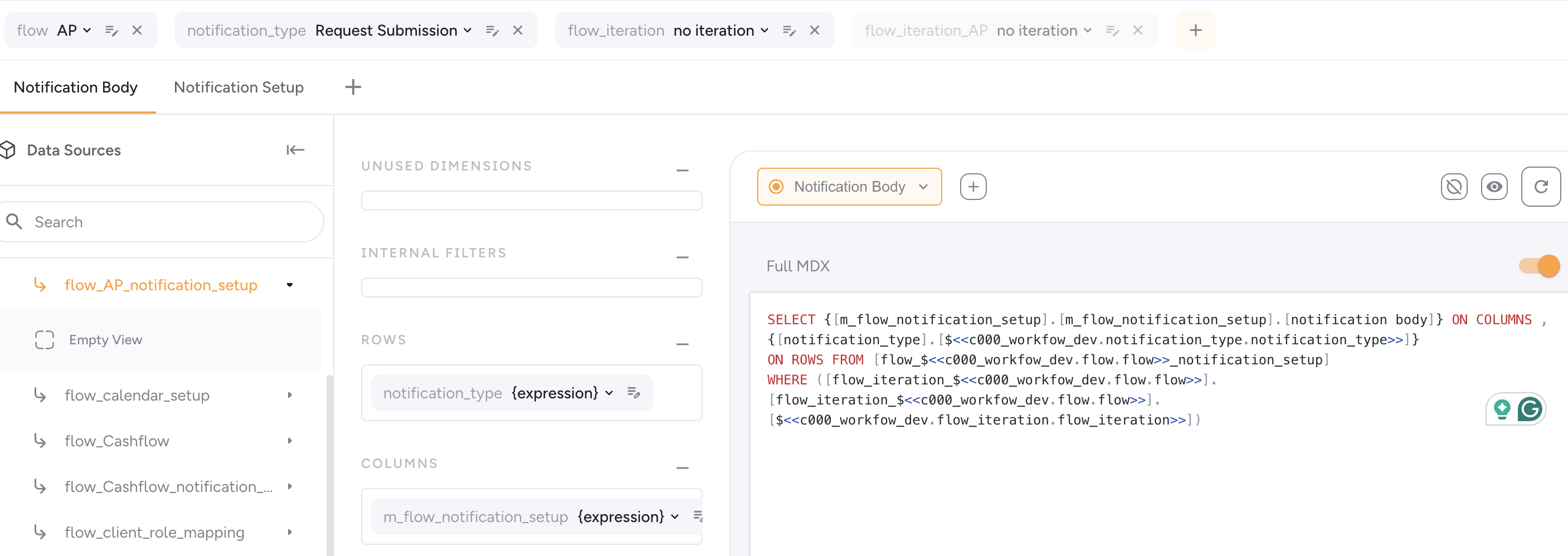Edit the notification_type row expression icon
The height and width of the screenshot is (556, 1568).
tap(633, 393)
